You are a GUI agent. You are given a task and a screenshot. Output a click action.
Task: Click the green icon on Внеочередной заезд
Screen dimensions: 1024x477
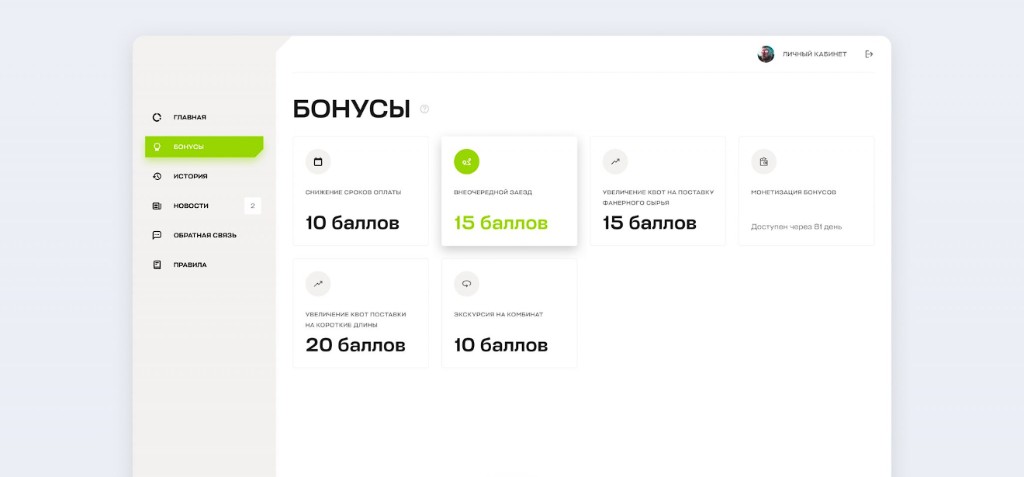466,162
